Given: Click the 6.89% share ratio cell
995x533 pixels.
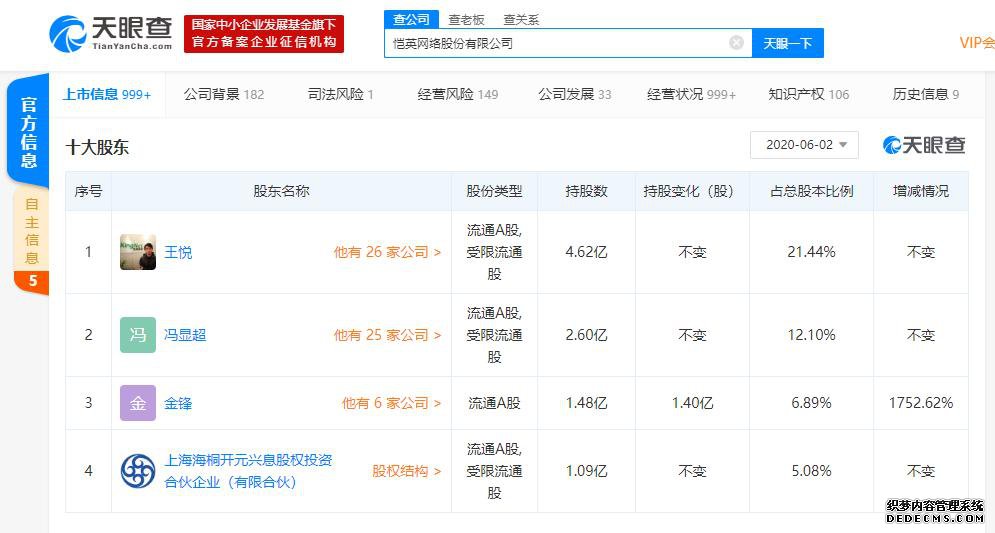Looking at the screenshot, I should point(811,403).
